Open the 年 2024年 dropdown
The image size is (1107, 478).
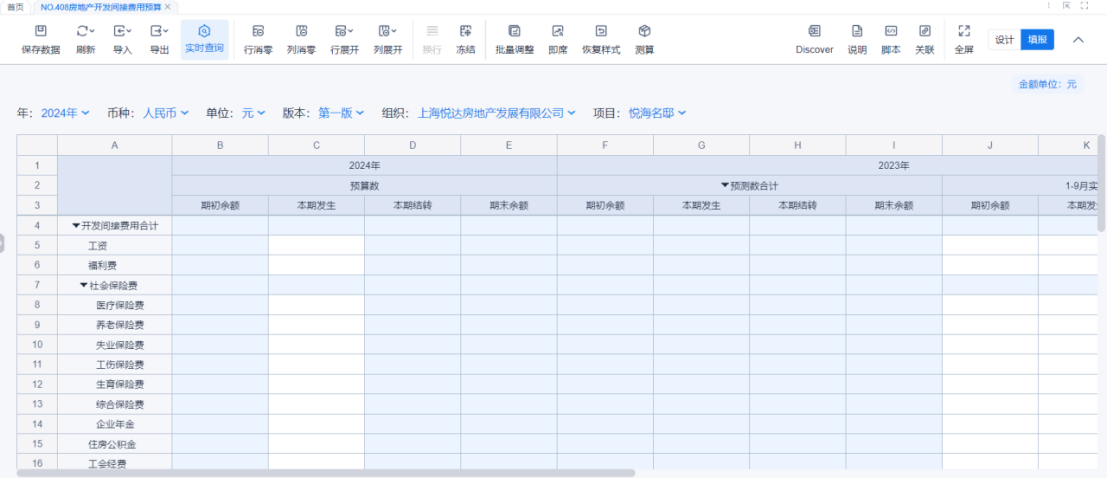65,113
